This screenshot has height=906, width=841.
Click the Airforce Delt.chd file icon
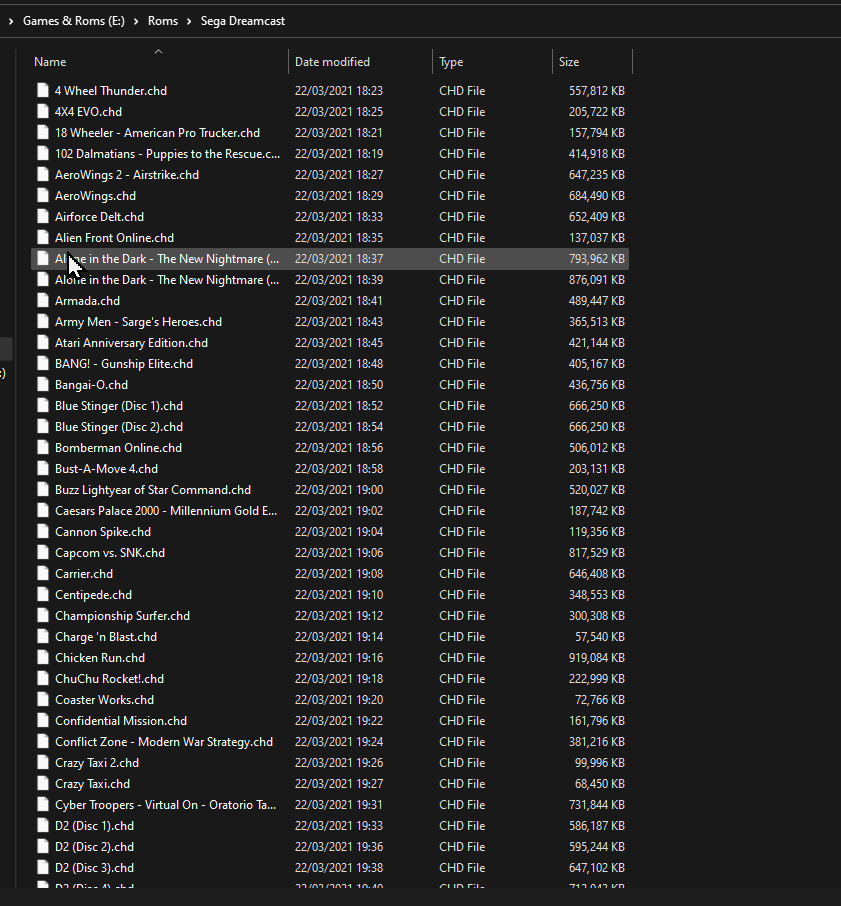click(x=43, y=217)
